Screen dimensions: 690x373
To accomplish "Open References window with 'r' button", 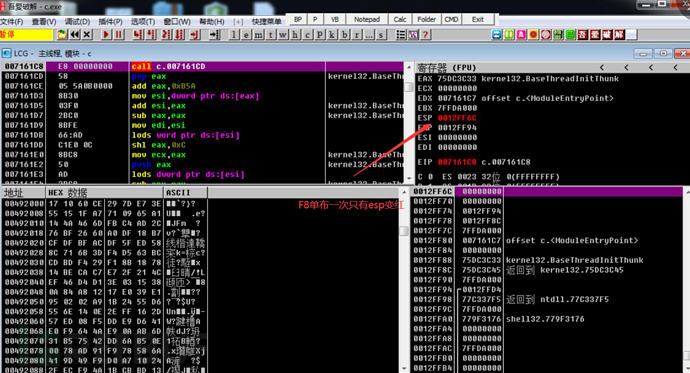I will pos(357,34).
